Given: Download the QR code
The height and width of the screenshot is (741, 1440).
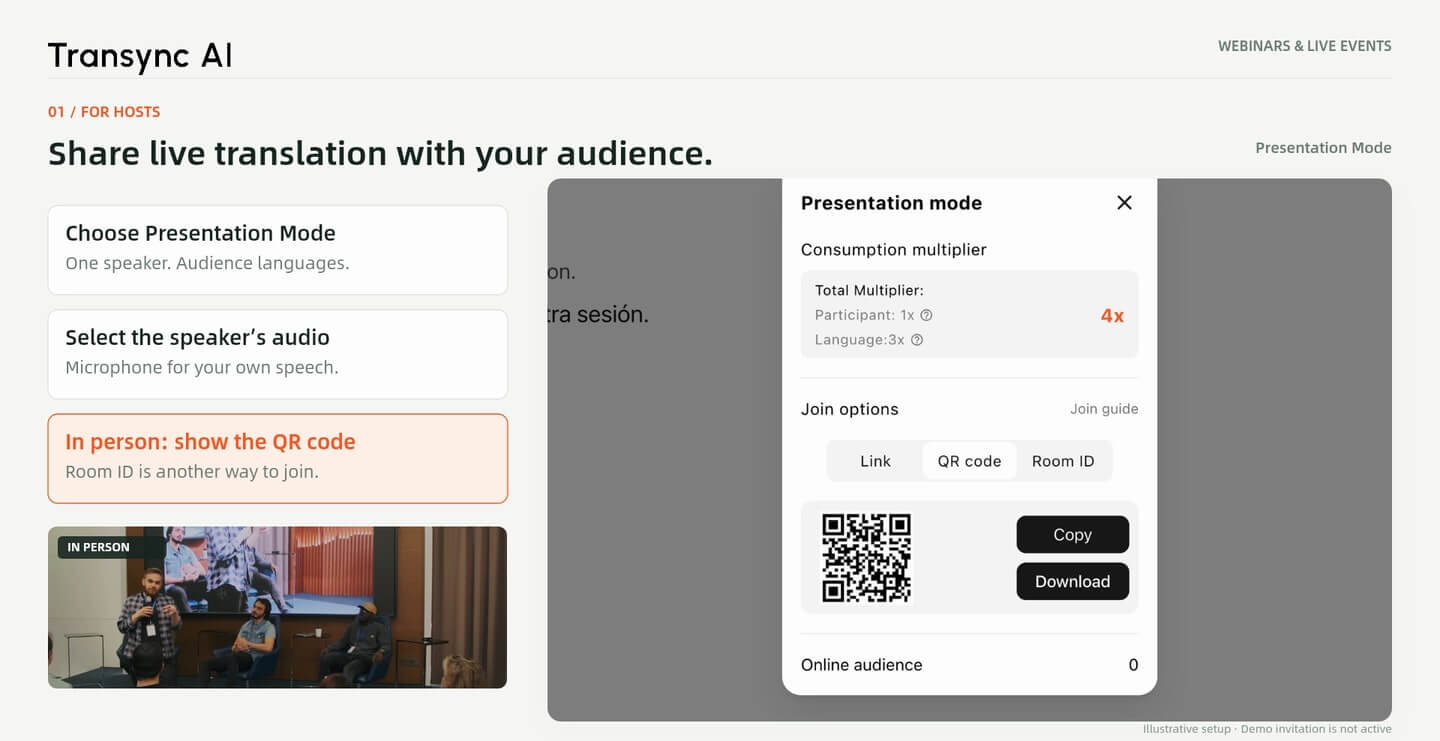Looking at the screenshot, I should click(x=1073, y=582).
